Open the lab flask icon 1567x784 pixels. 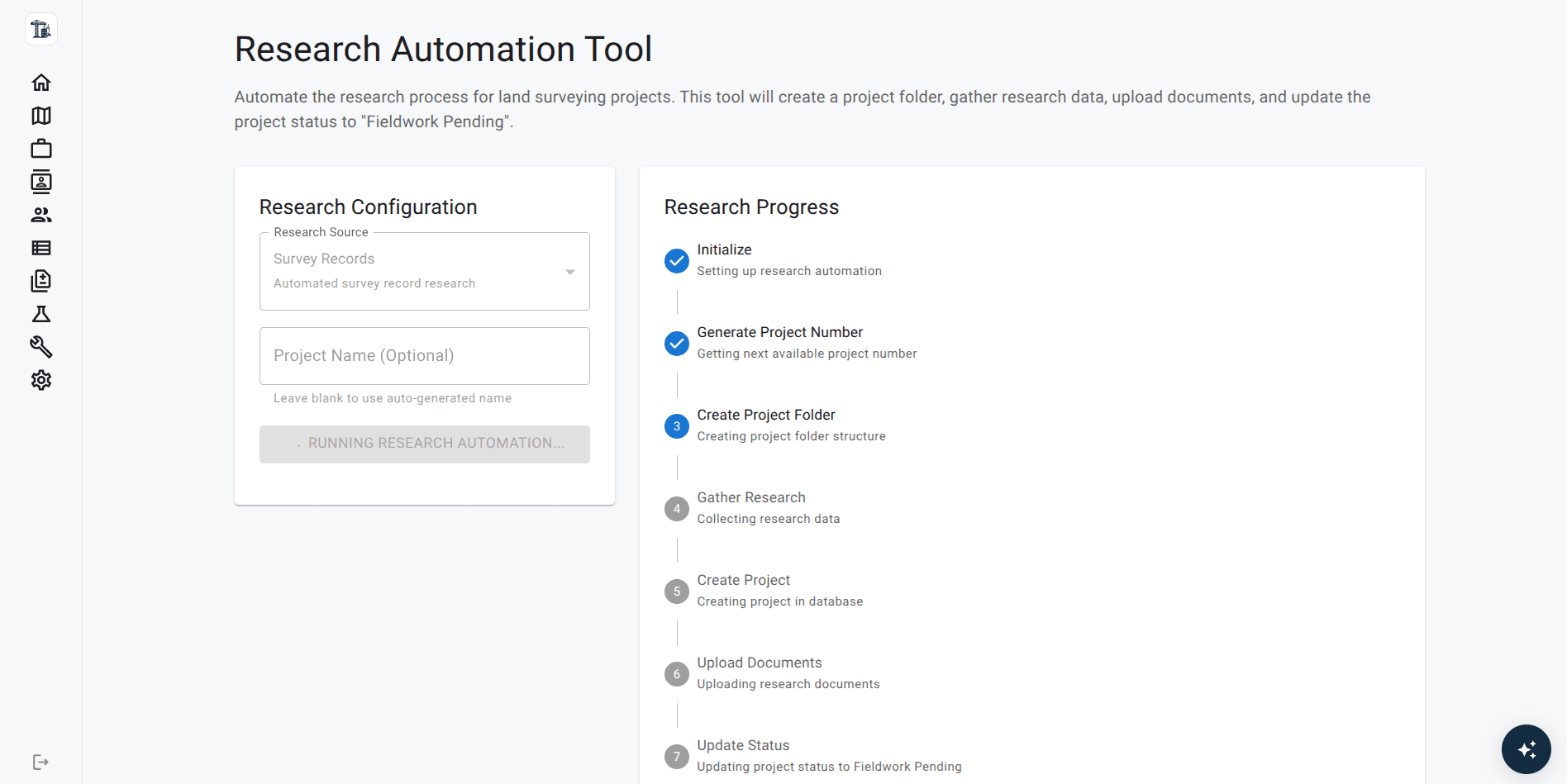(x=41, y=314)
